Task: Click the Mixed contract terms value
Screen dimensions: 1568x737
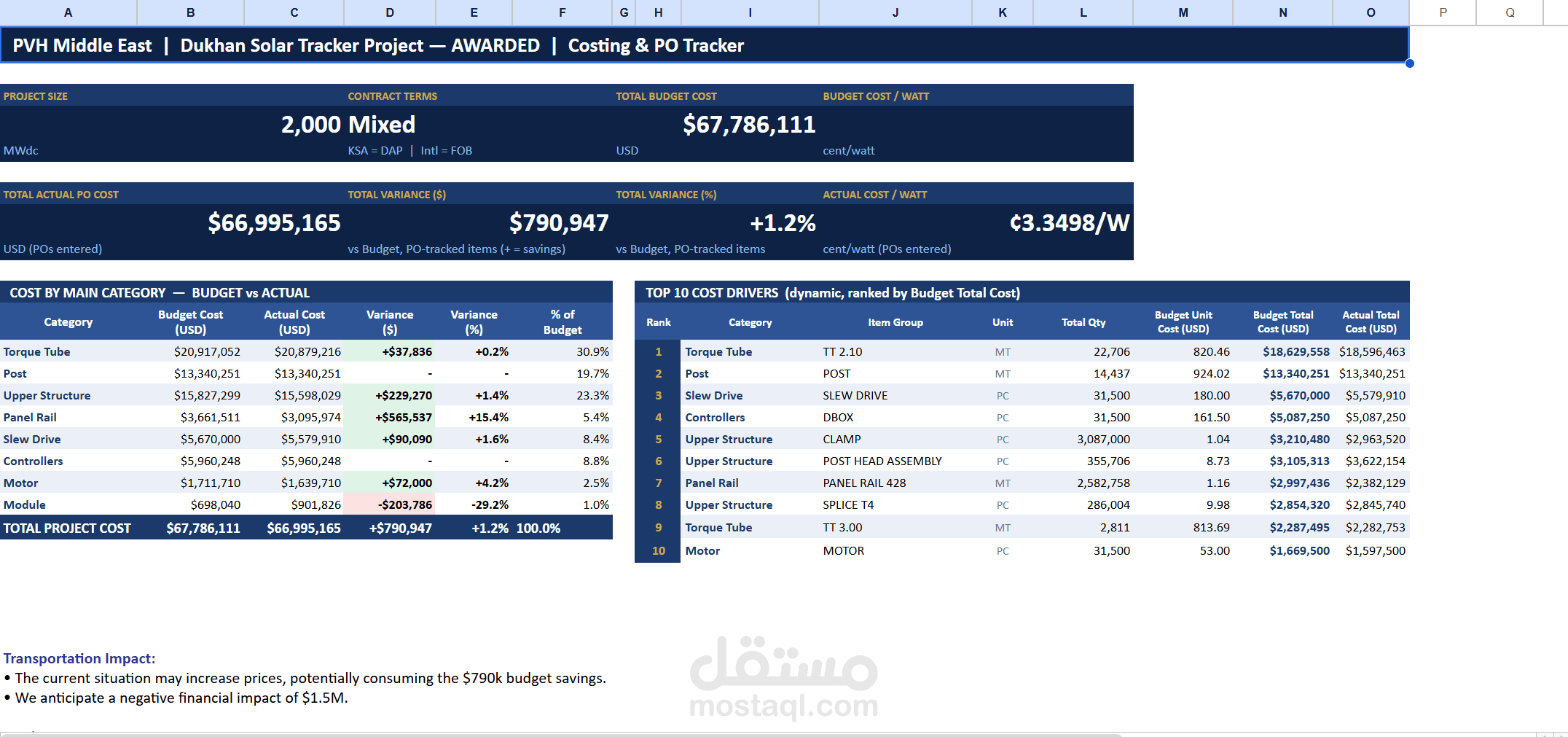Action: [x=382, y=125]
